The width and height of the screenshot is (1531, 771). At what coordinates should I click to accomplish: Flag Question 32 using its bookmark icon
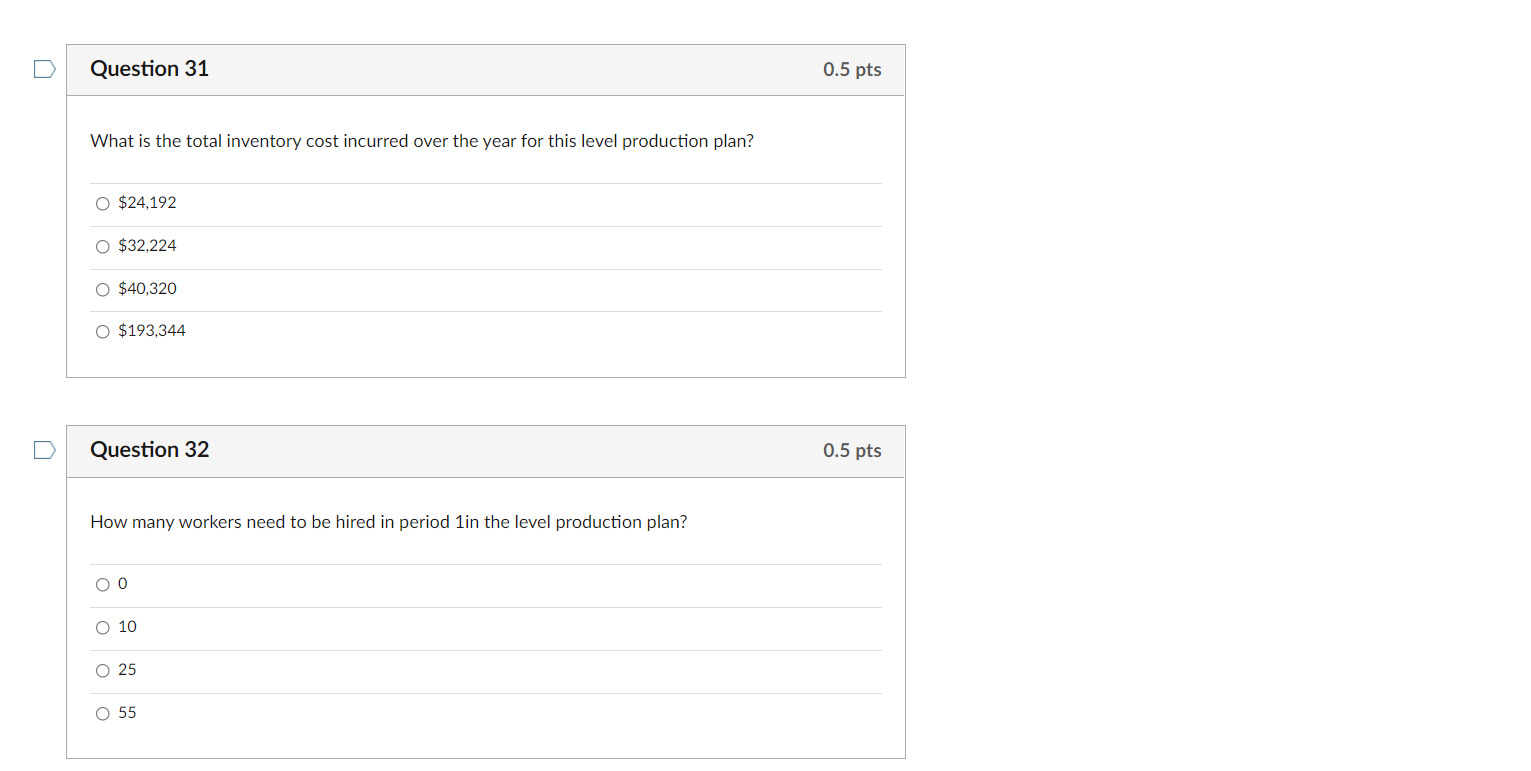[x=44, y=449]
